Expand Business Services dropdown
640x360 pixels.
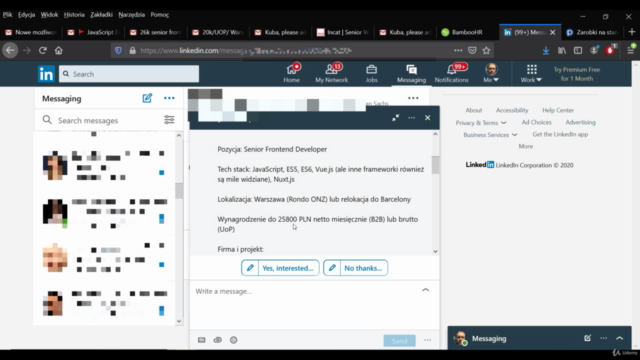(490, 135)
